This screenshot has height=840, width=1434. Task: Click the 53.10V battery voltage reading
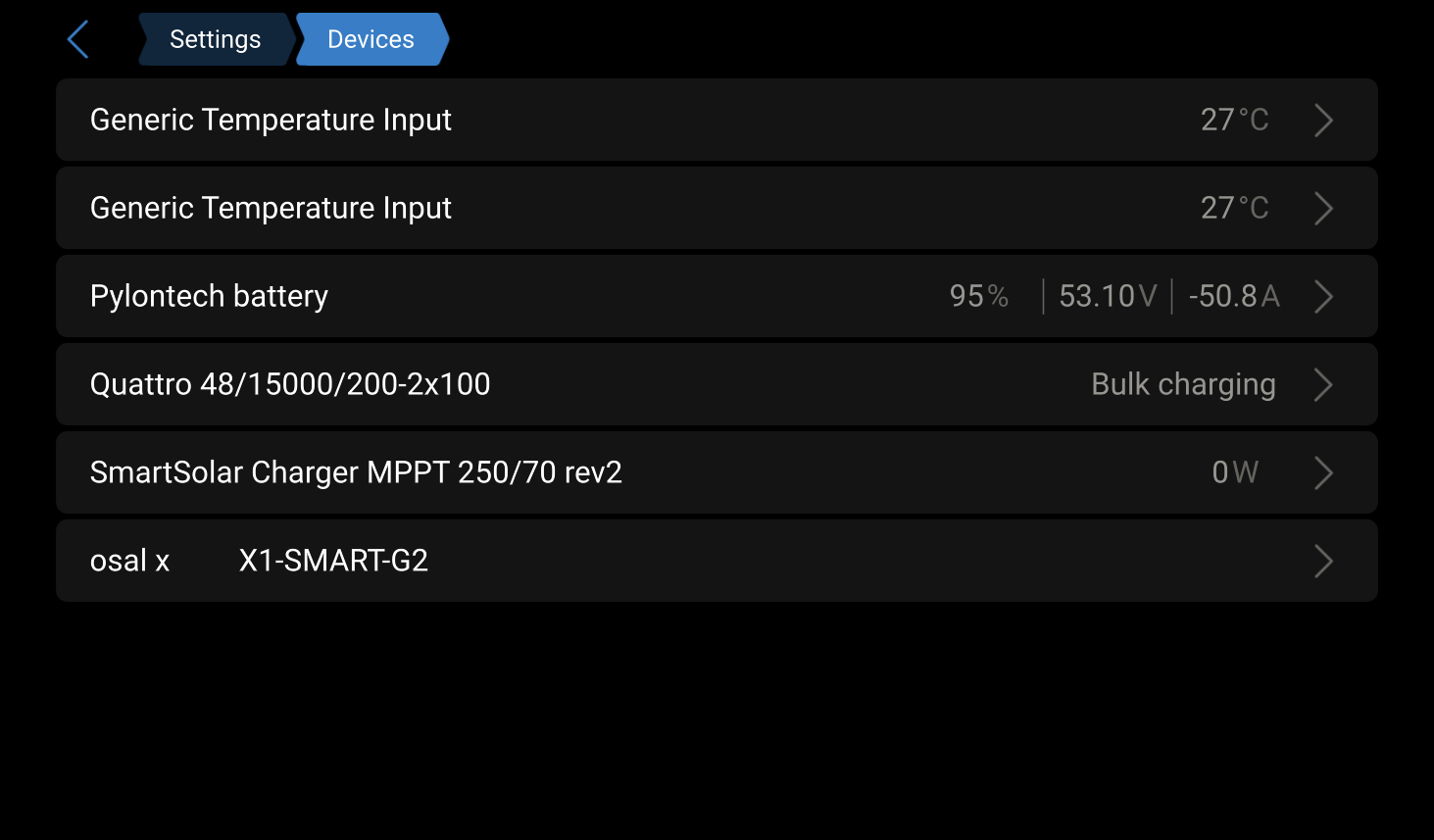pos(1108,296)
